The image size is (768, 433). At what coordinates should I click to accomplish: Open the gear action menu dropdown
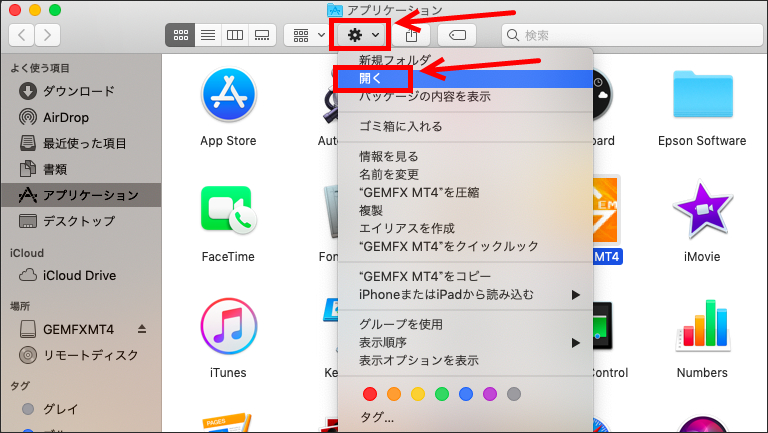[360, 35]
